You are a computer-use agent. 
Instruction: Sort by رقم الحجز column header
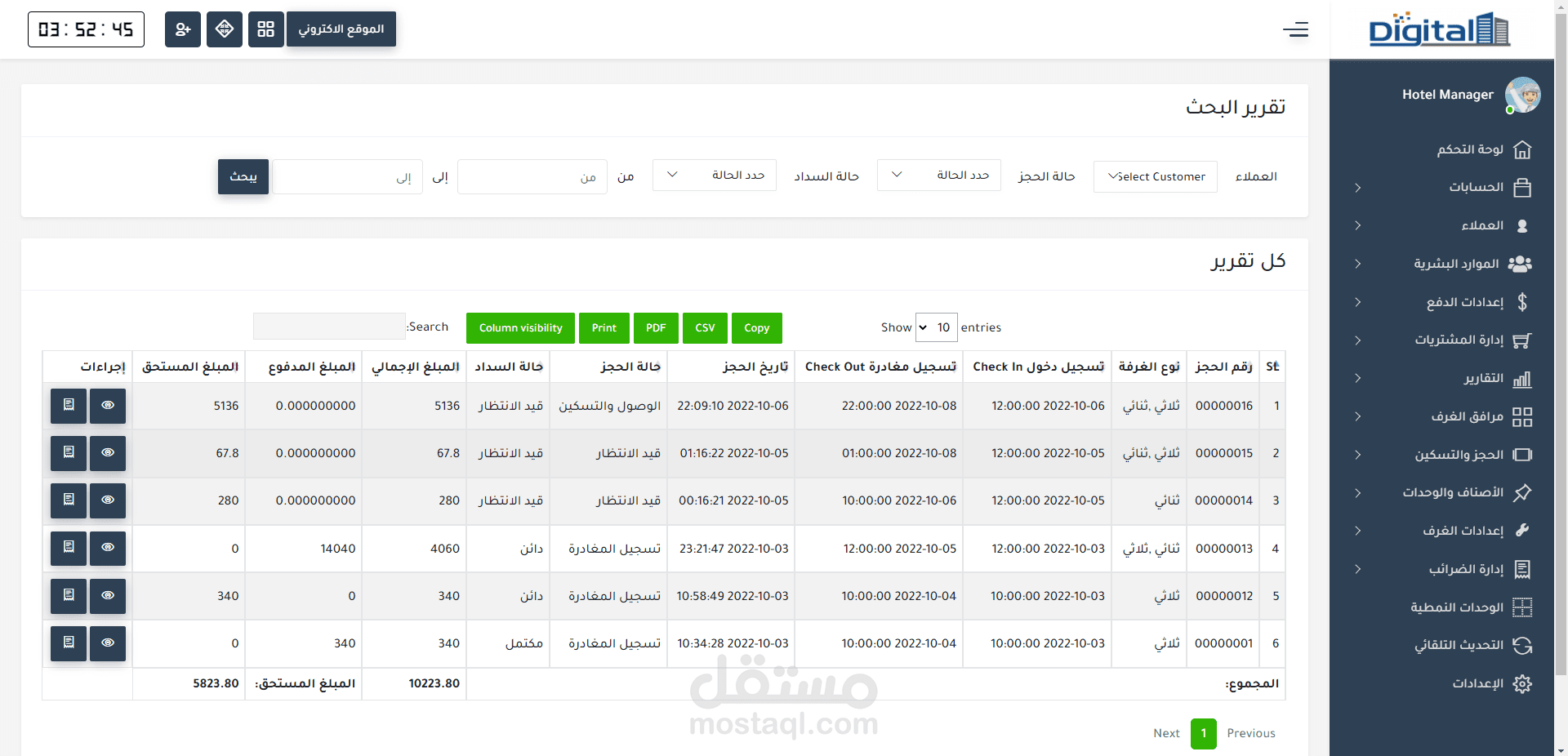(x=1223, y=367)
